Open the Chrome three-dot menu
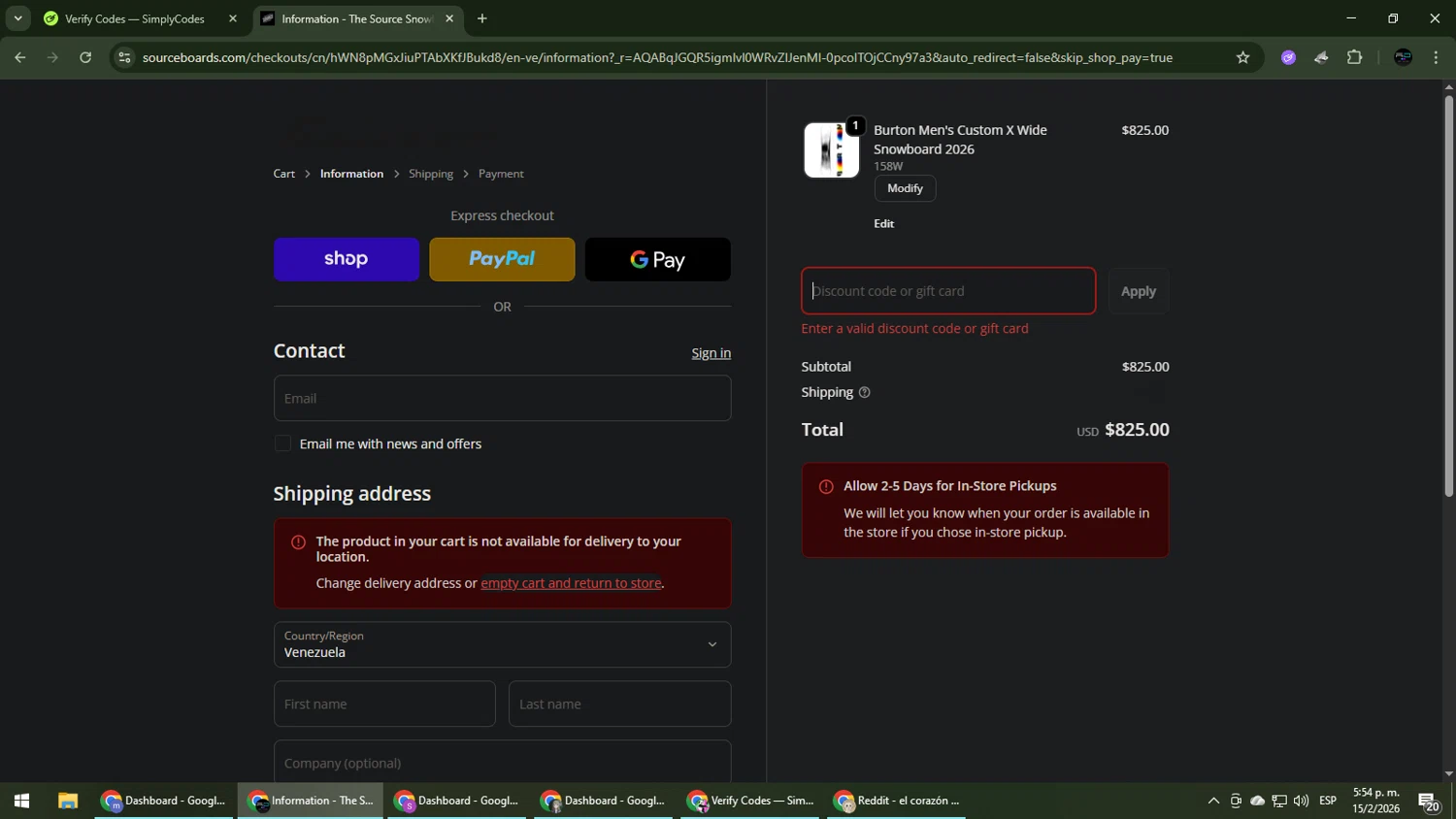Image resolution: width=1456 pixels, height=819 pixels. click(1436, 57)
